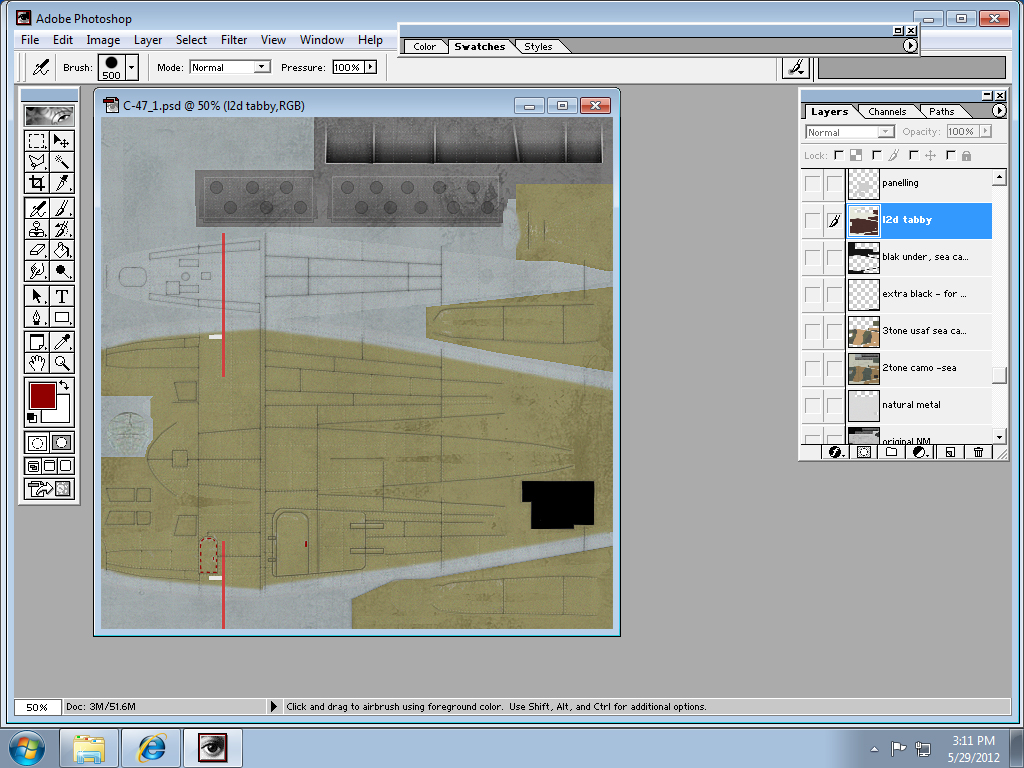This screenshot has height=768, width=1024.
Task: Enable lock position checkbox
Action: tap(914, 155)
